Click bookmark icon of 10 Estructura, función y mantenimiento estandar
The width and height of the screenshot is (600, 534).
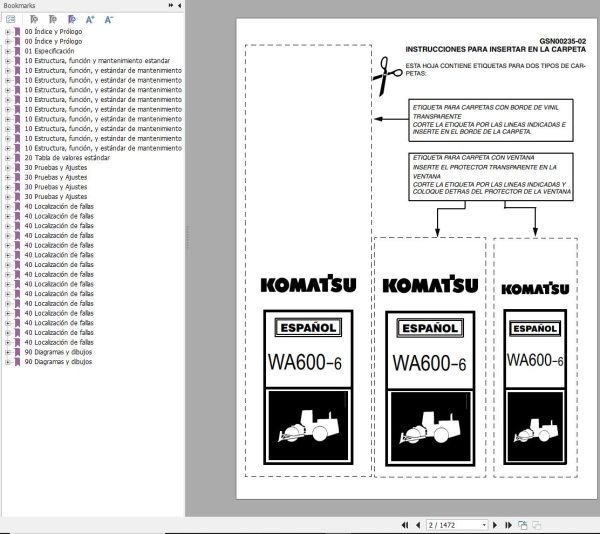[17, 61]
